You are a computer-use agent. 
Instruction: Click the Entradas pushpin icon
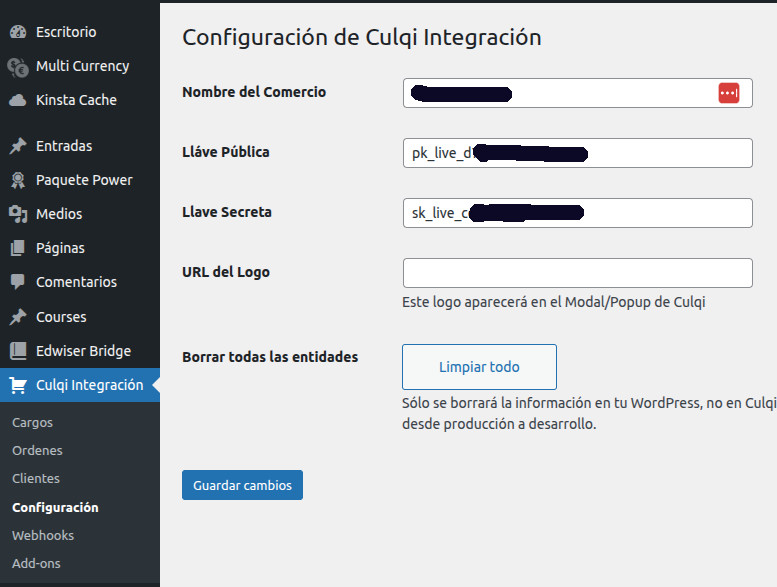(x=18, y=146)
